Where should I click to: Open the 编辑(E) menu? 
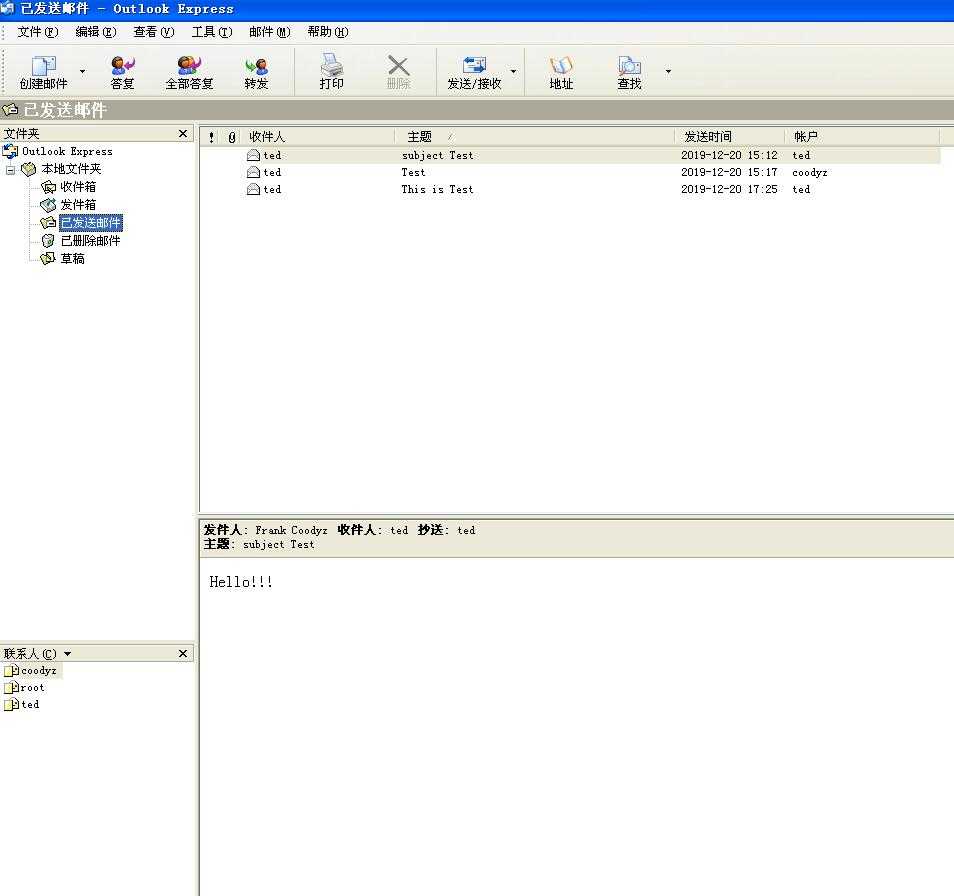(96, 32)
